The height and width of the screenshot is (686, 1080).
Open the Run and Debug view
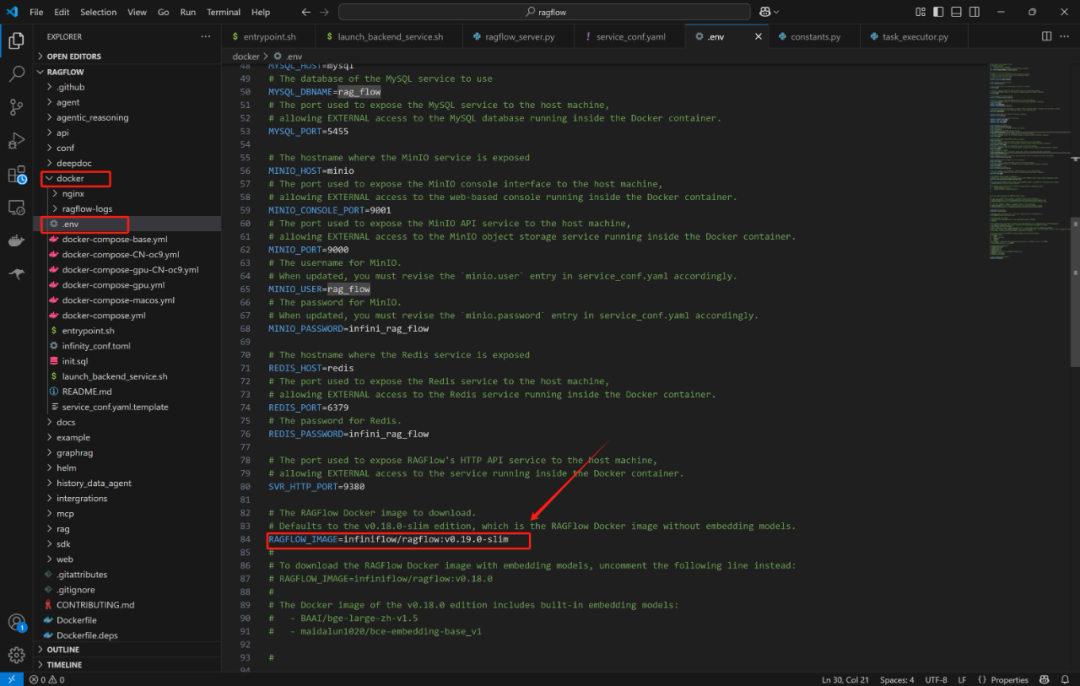[x=17, y=141]
